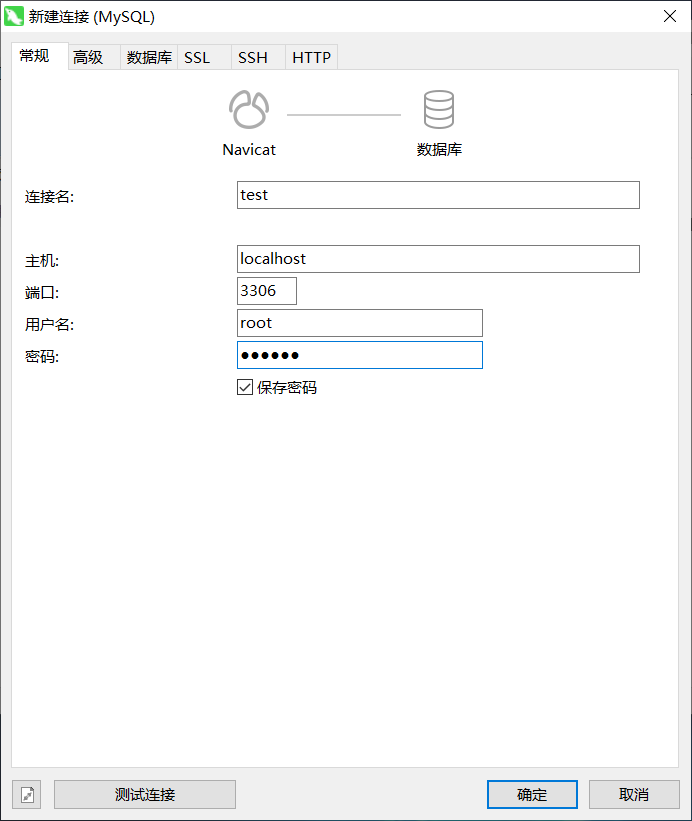This screenshot has width=692, height=821.
Task: Click the 主机 field with localhost
Action: pos(438,259)
